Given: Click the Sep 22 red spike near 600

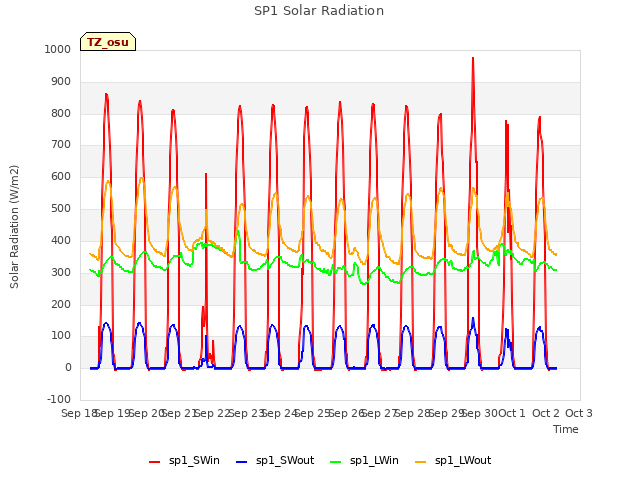Looking at the screenshot, I should 206,175.
